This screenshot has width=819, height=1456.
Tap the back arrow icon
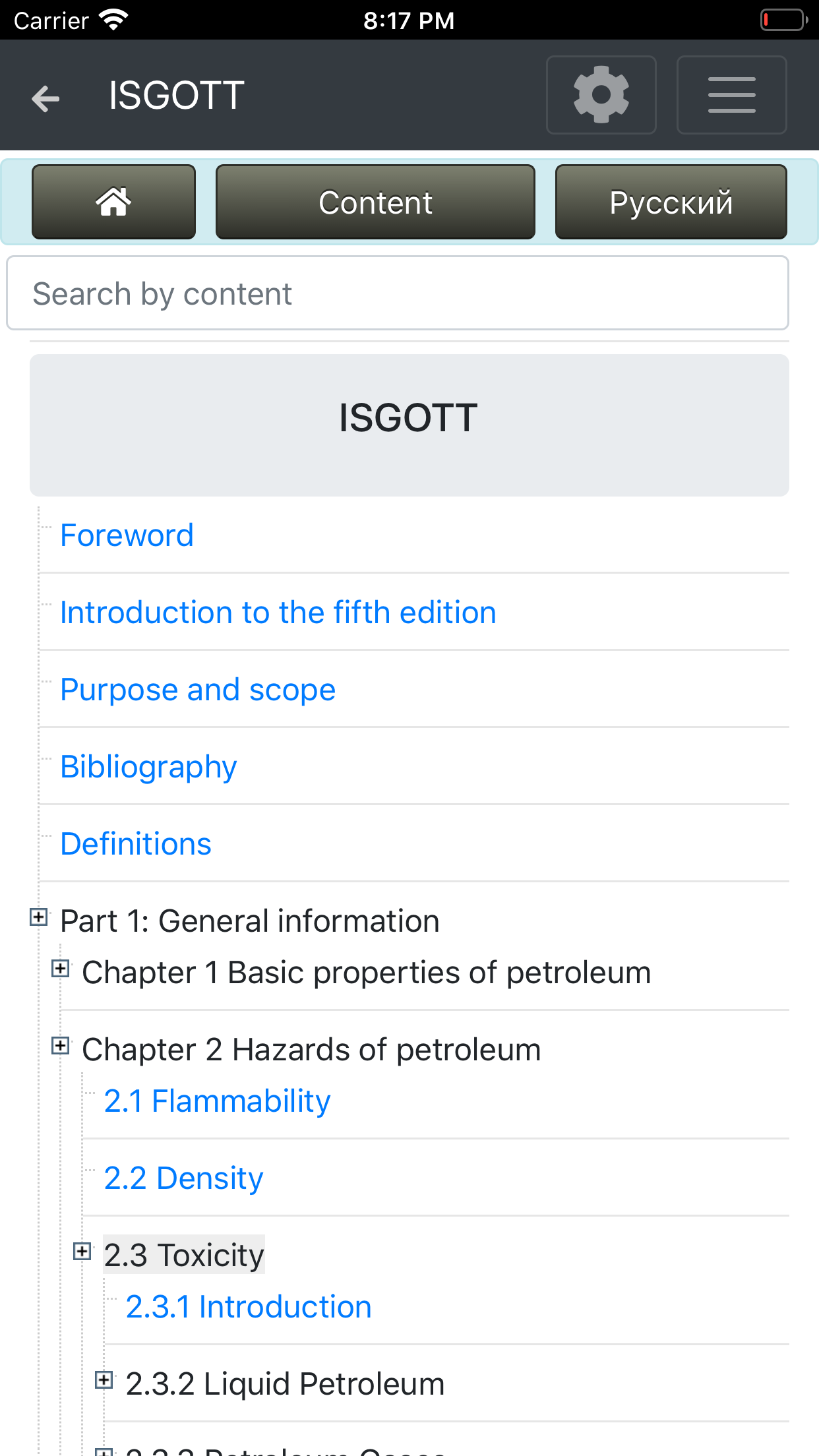(x=45, y=98)
